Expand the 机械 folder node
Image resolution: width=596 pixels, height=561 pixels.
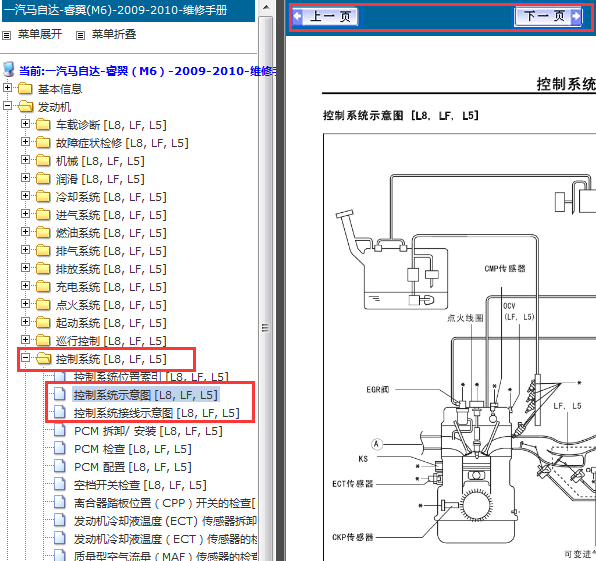click(x=25, y=160)
